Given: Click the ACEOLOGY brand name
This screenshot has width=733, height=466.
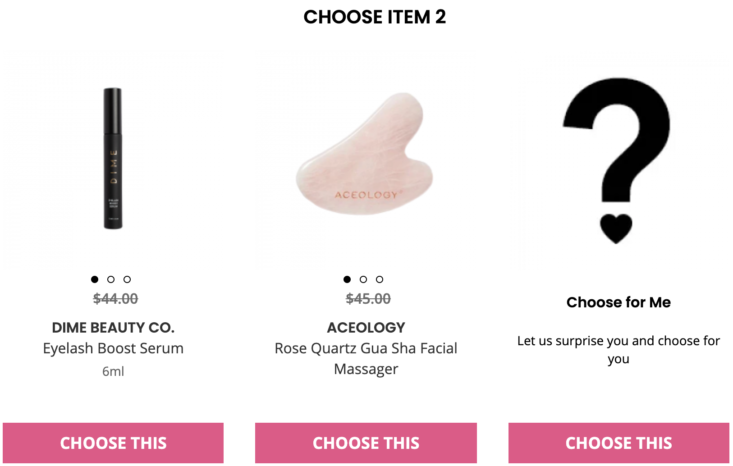Looking at the screenshot, I should point(366,328).
